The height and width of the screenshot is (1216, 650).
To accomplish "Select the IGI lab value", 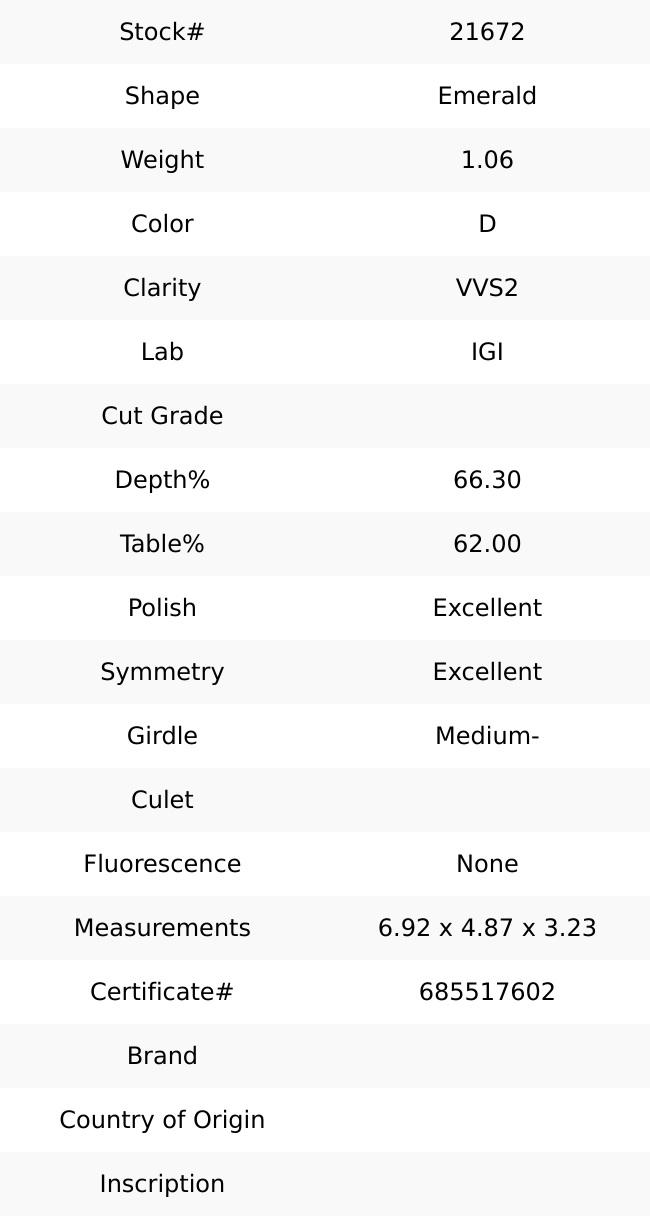I will [x=487, y=352].
